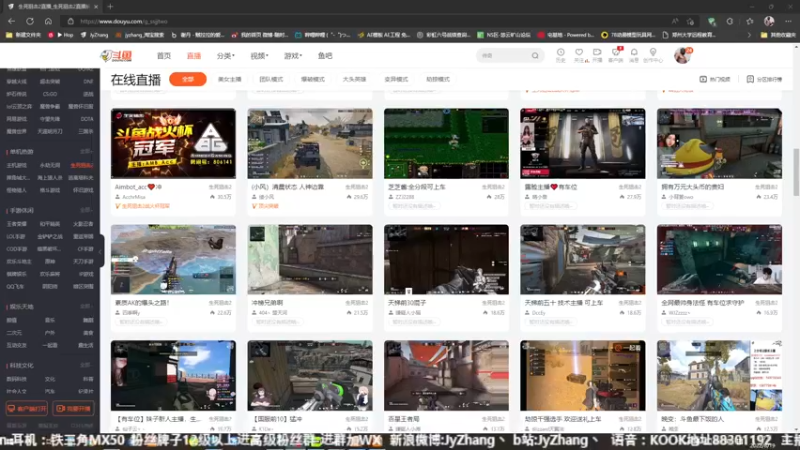Image resolution: width=800 pixels, height=450 pixels.
Task: Open the 冲锋兄弟啊 stream thumbnail
Action: pos(310,260)
